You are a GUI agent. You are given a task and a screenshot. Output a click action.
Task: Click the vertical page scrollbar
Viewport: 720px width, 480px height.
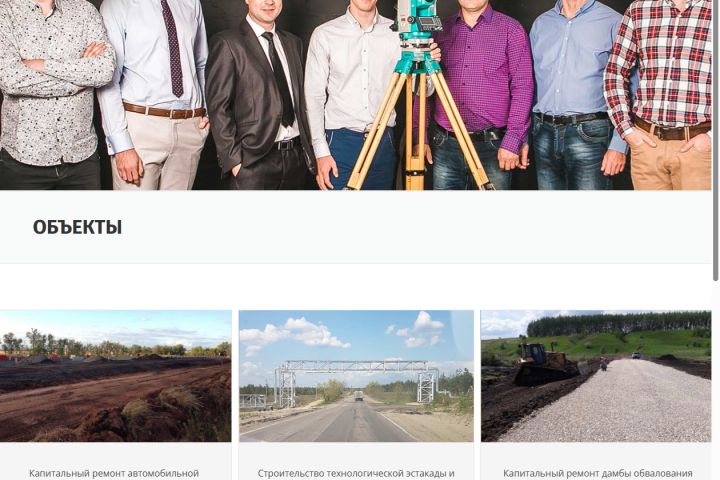715,140
